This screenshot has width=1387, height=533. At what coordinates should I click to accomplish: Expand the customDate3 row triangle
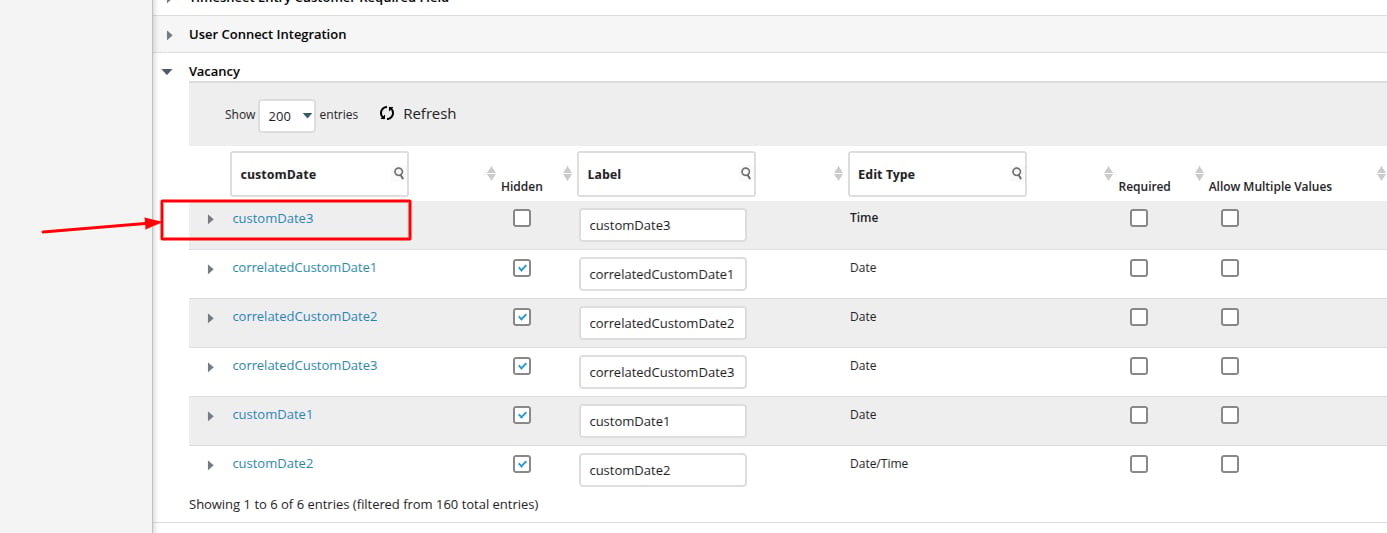click(210, 219)
